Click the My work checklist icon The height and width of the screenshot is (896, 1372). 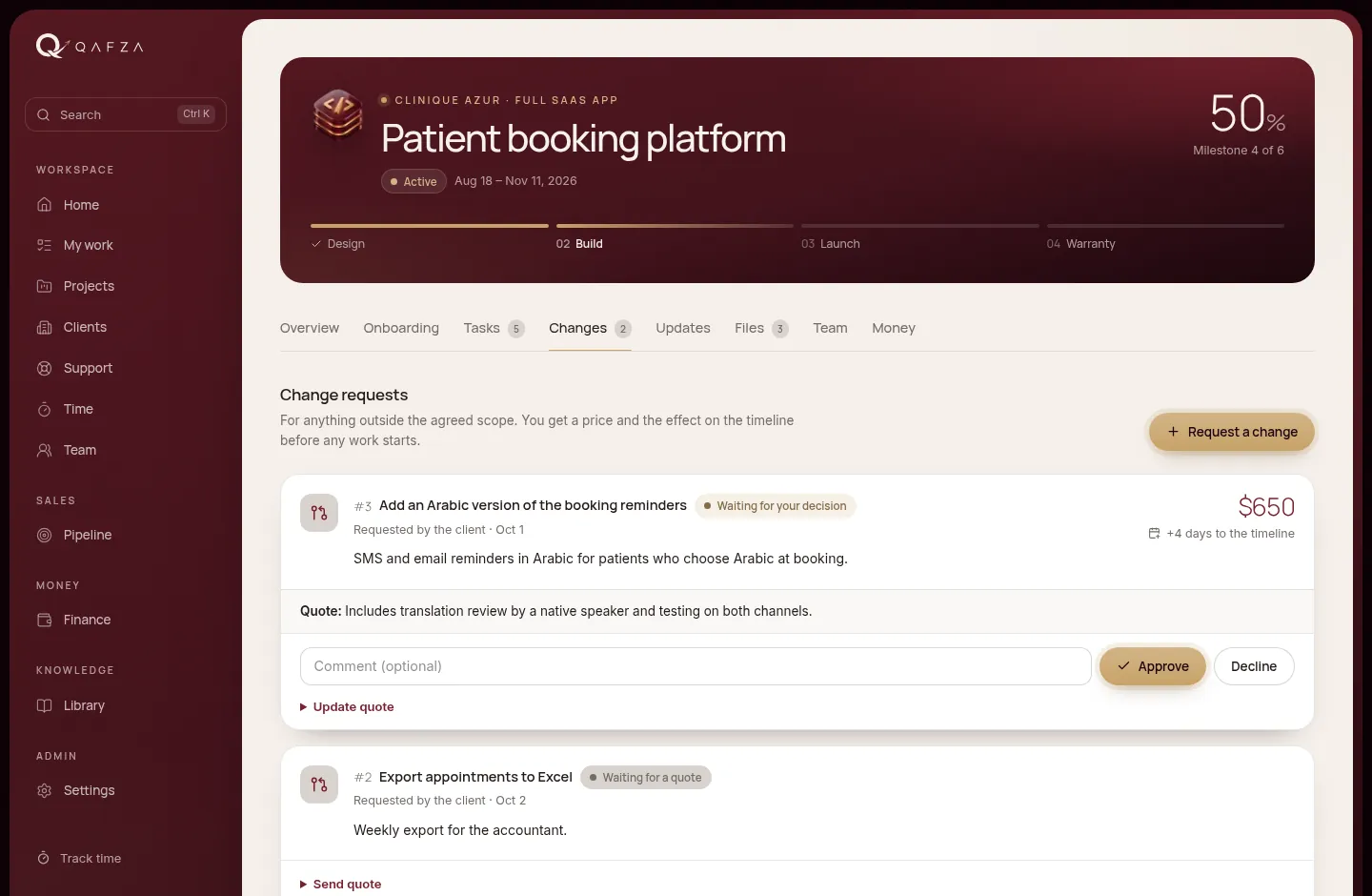click(44, 245)
